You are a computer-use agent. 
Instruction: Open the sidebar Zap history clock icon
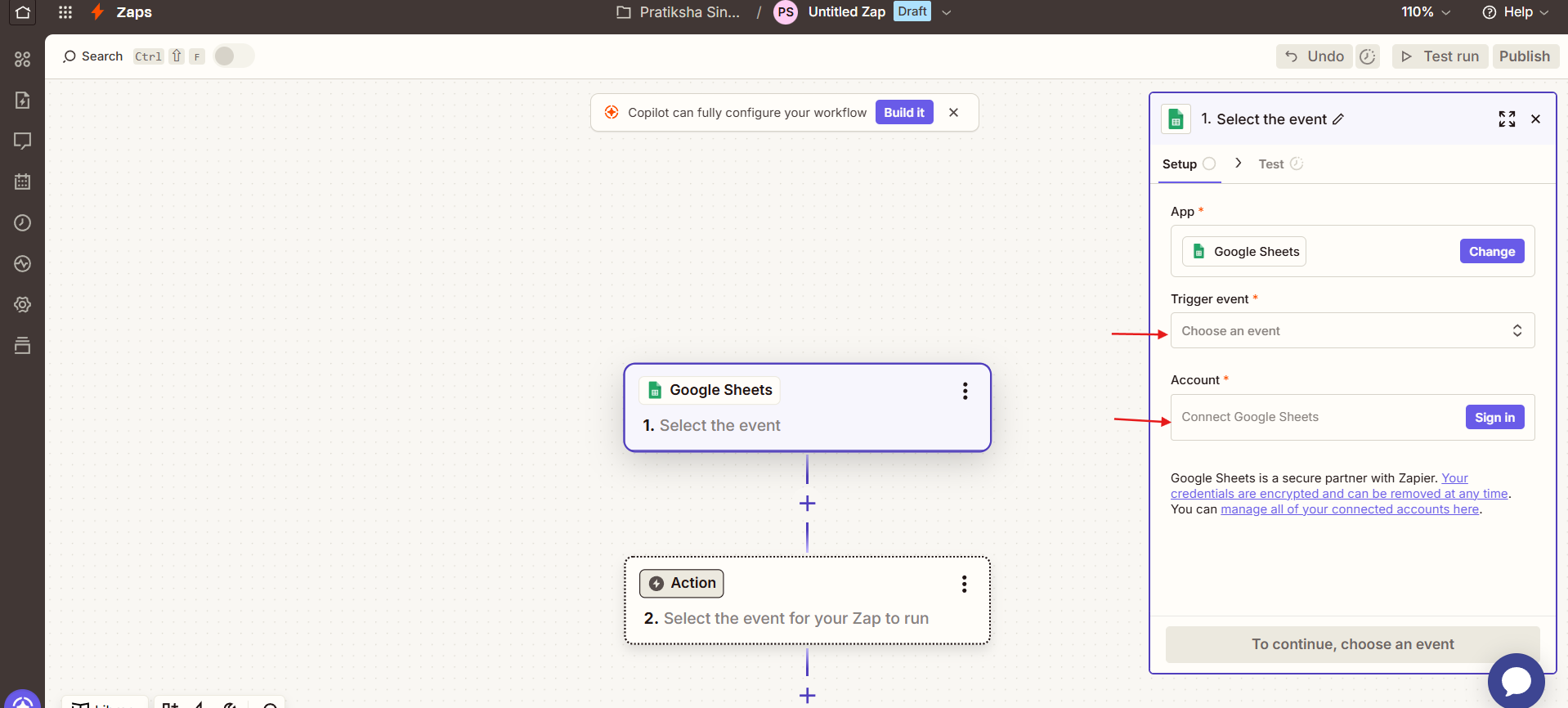coord(23,222)
